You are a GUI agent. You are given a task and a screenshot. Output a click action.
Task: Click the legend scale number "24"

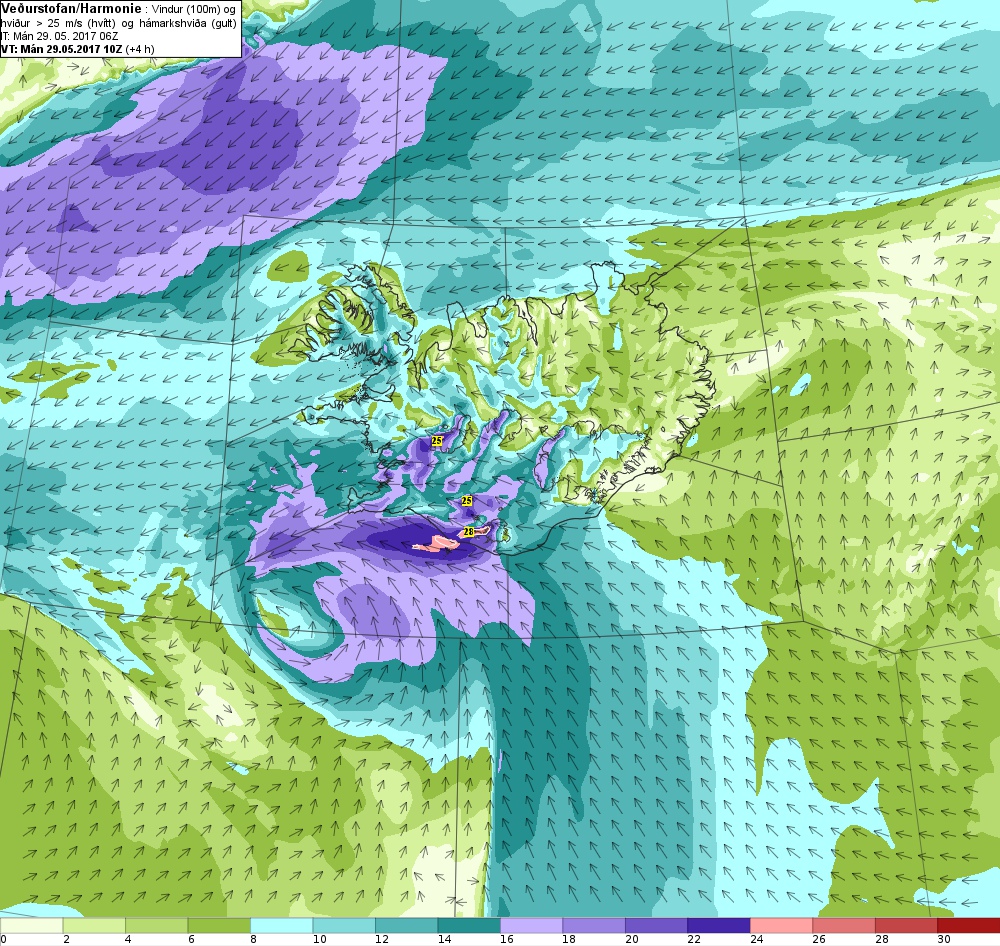point(757,939)
